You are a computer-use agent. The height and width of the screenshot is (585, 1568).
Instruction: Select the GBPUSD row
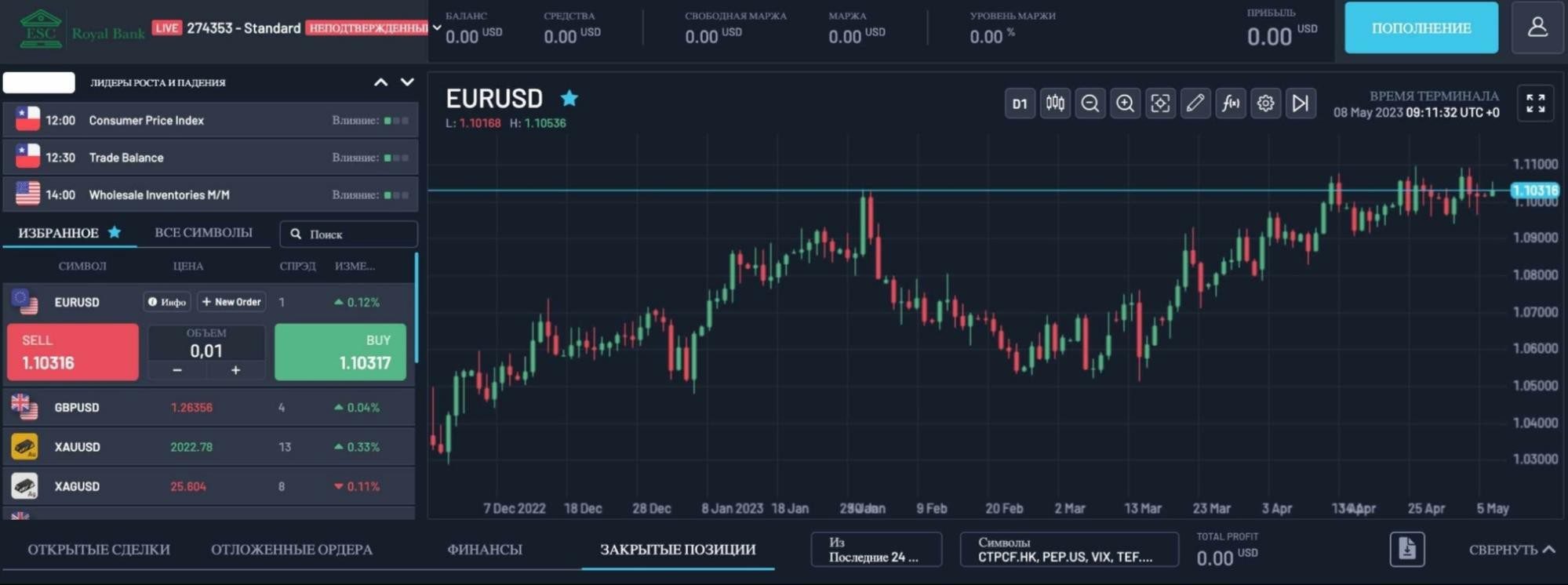click(x=209, y=408)
